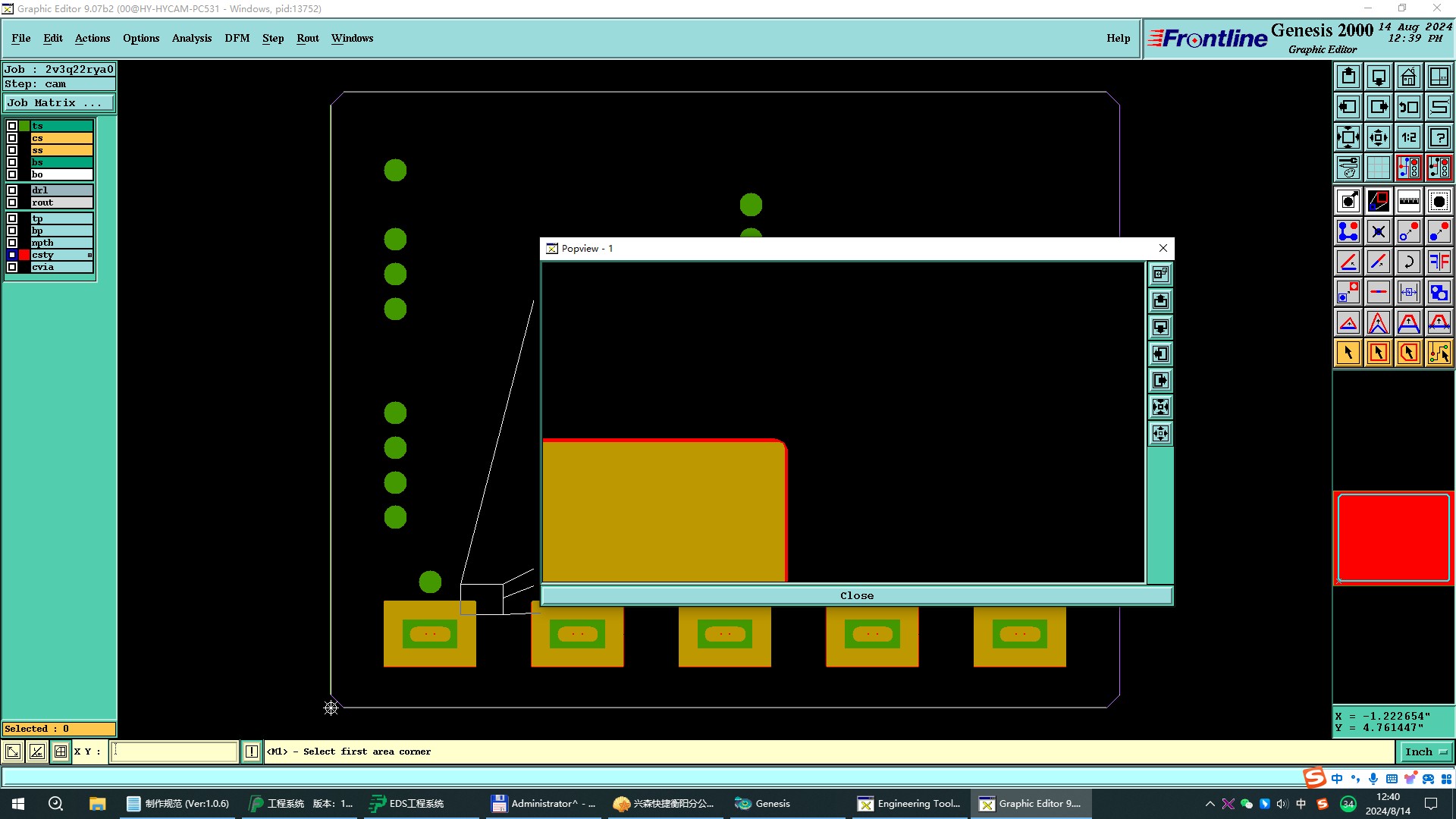Viewport: 1456px width, 819px height.
Task: Select the 1:2 zoom scale icon
Action: pos(1408,137)
